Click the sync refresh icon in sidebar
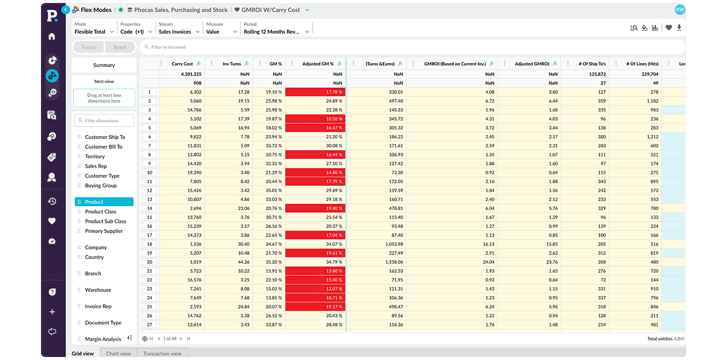 (x=52, y=332)
